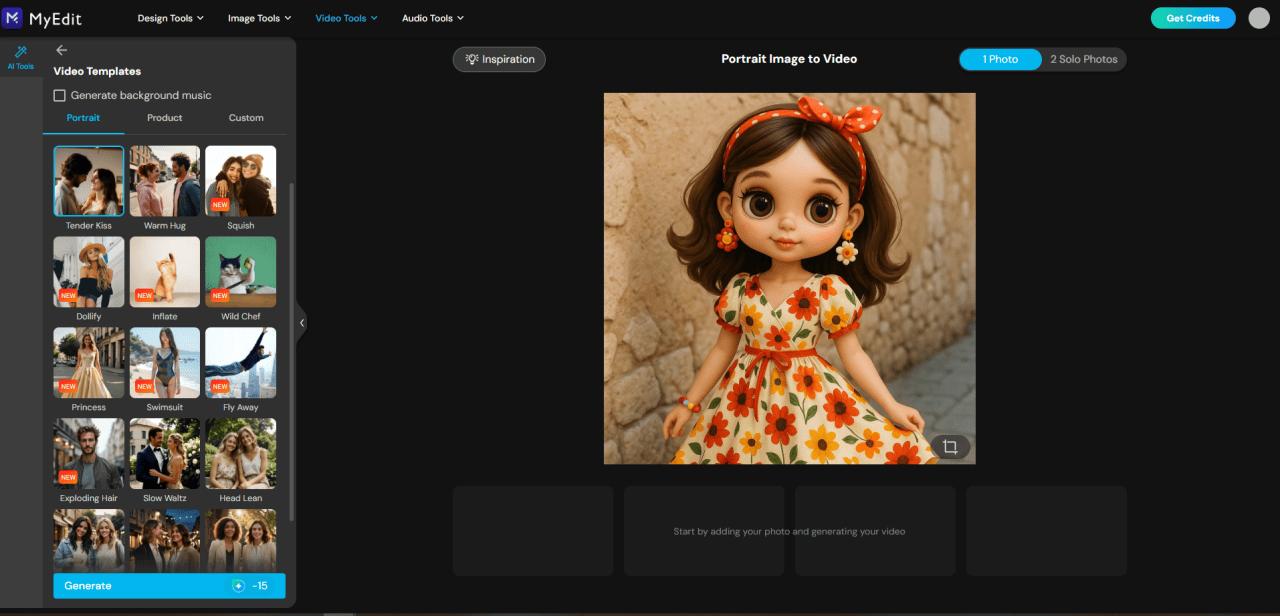
Task: Open the Image Tools dropdown
Action: (258, 17)
